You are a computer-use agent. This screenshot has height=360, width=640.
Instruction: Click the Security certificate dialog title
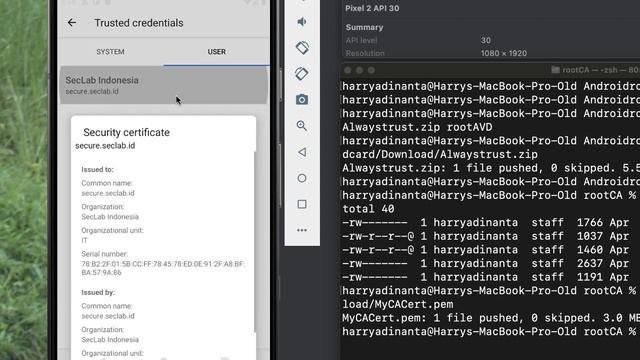[x=126, y=132]
